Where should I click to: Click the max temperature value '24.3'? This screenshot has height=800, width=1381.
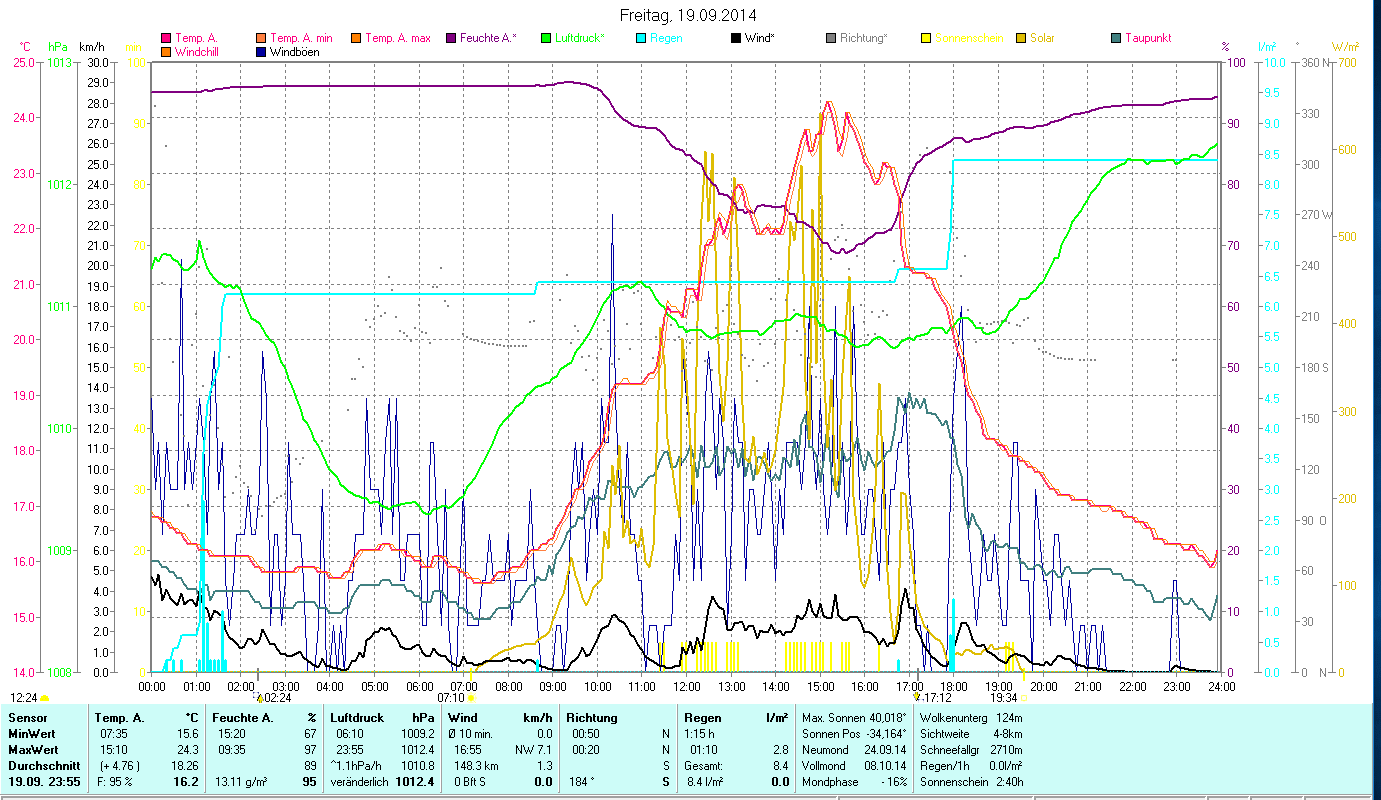pyautogui.click(x=188, y=749)
